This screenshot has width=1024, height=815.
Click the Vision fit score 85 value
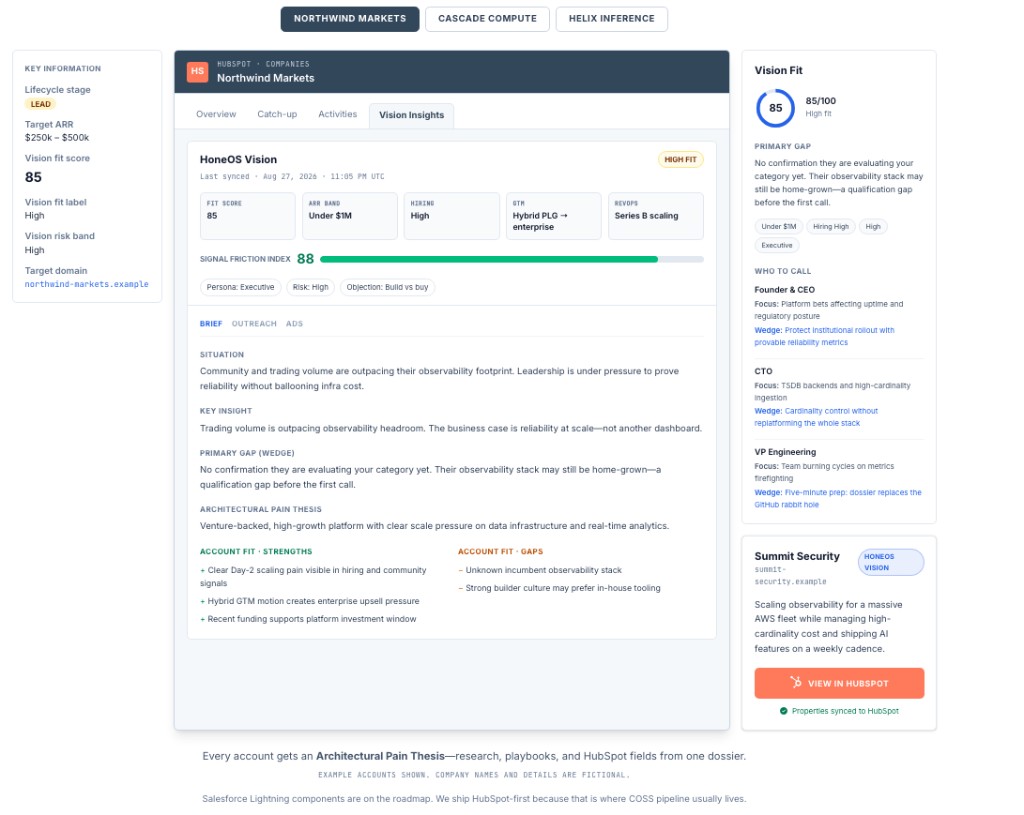click(x=33, y=178)
